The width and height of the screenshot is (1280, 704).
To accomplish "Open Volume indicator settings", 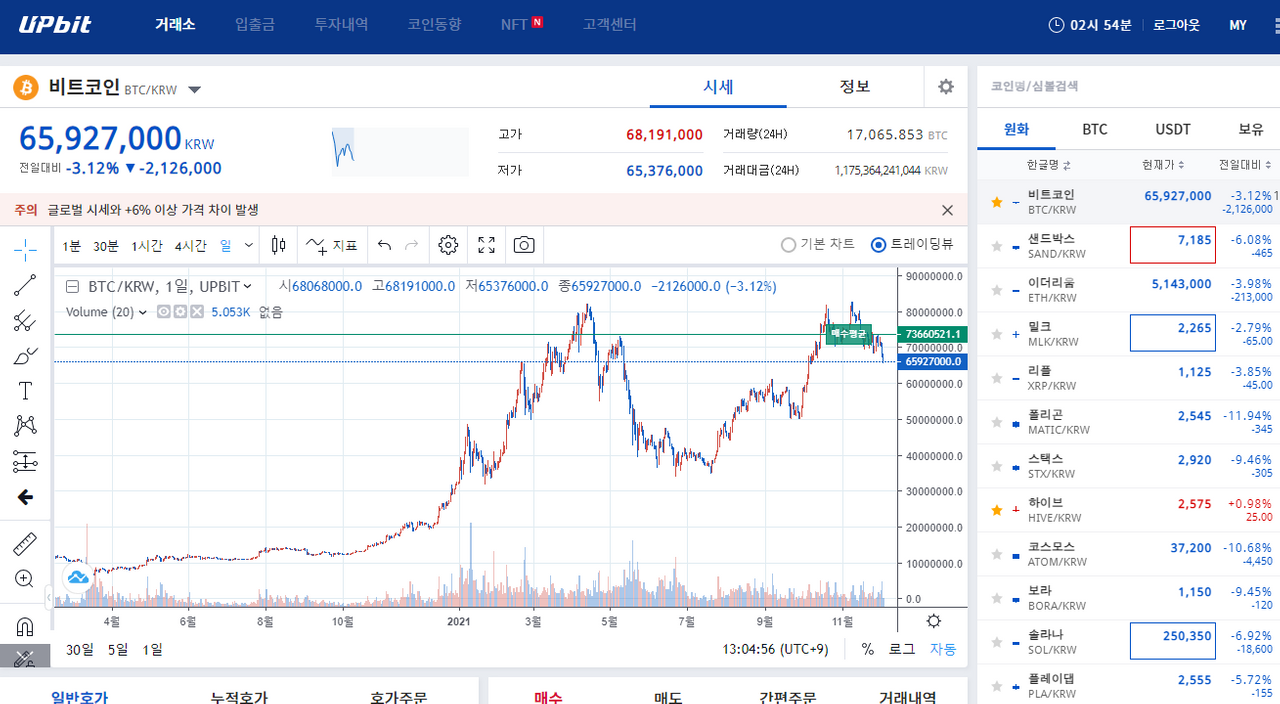I will click(180, 312).
